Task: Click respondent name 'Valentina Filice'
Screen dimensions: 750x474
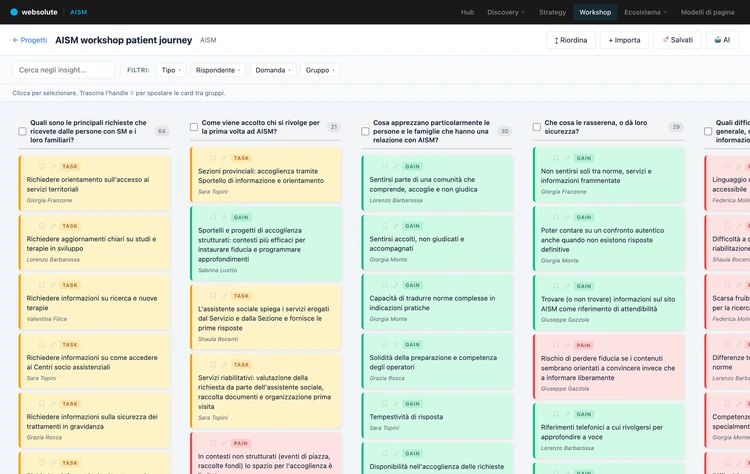Action: click(x=47, y=319)
